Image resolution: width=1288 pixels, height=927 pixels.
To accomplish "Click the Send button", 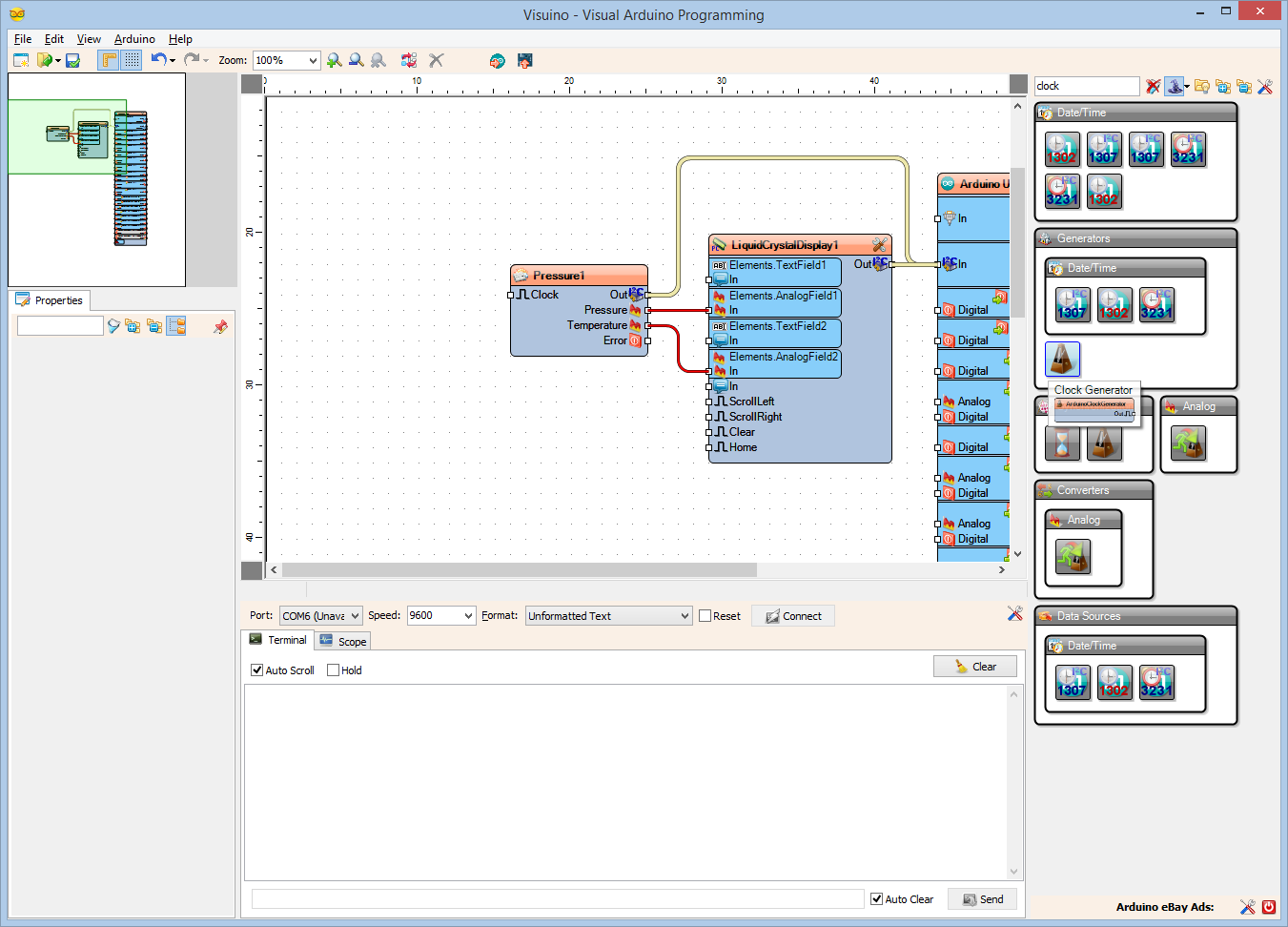I will click(982, 899).
